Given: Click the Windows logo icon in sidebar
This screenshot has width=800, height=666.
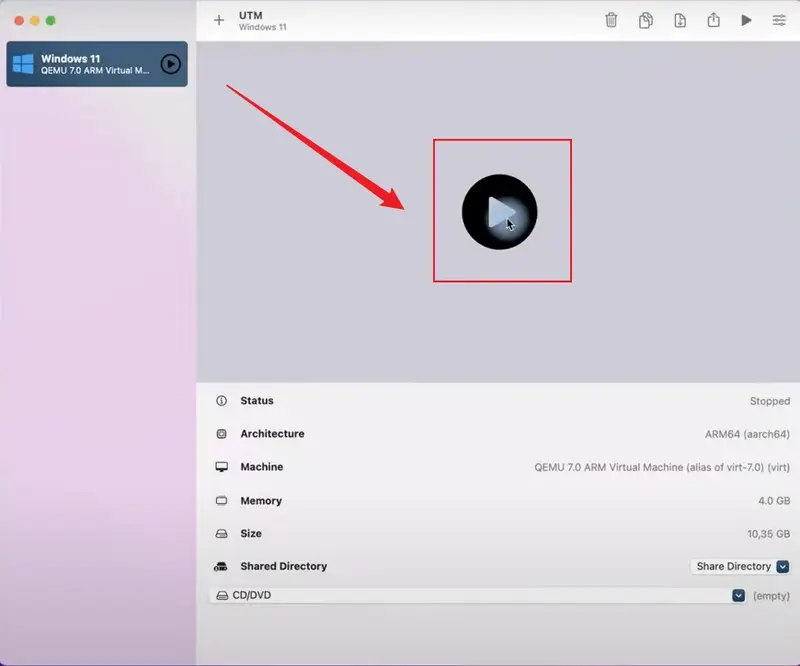Looking at the screenshot, I should coord(23,64).
